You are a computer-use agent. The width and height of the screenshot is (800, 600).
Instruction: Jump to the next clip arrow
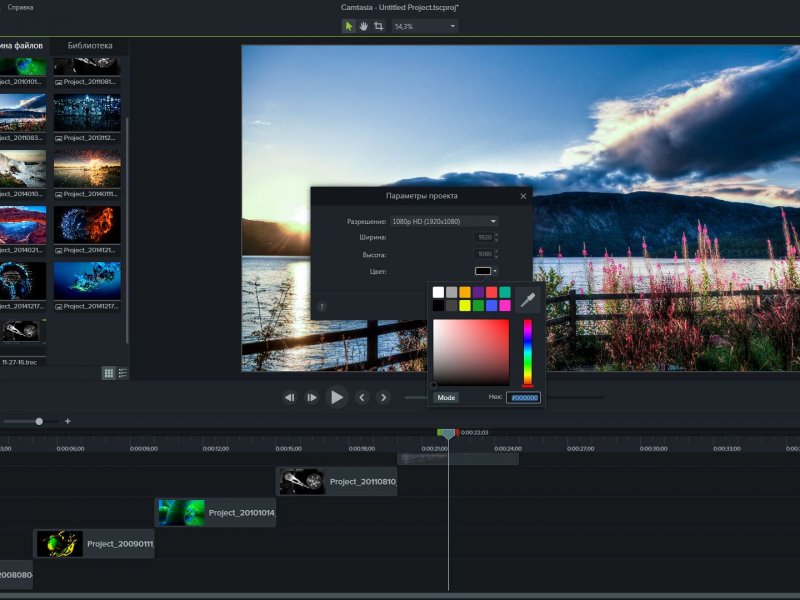coord(384,397)
